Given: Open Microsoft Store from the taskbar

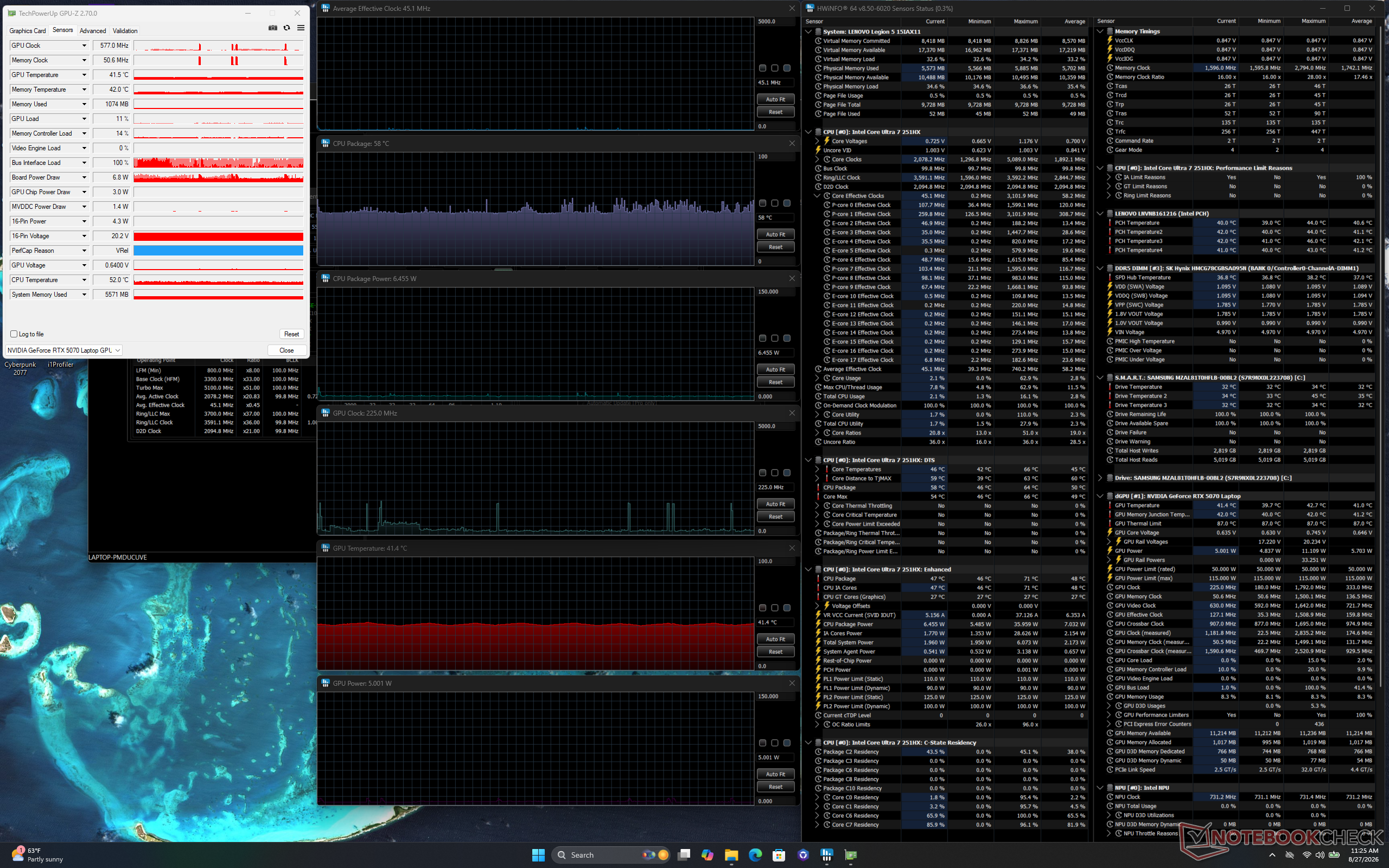Looking at the screenshot, I should [x=779, y=855].
